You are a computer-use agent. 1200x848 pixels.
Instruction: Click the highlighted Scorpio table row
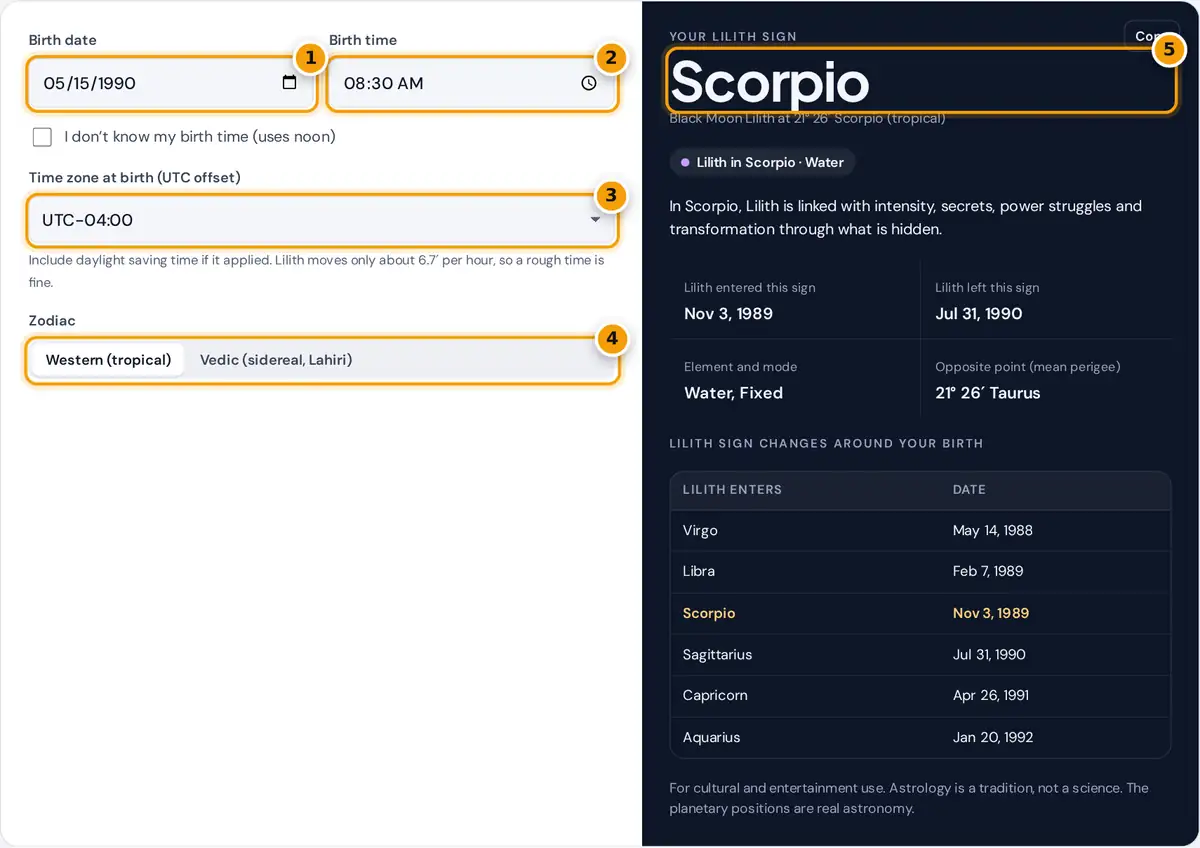coord(920,613)
